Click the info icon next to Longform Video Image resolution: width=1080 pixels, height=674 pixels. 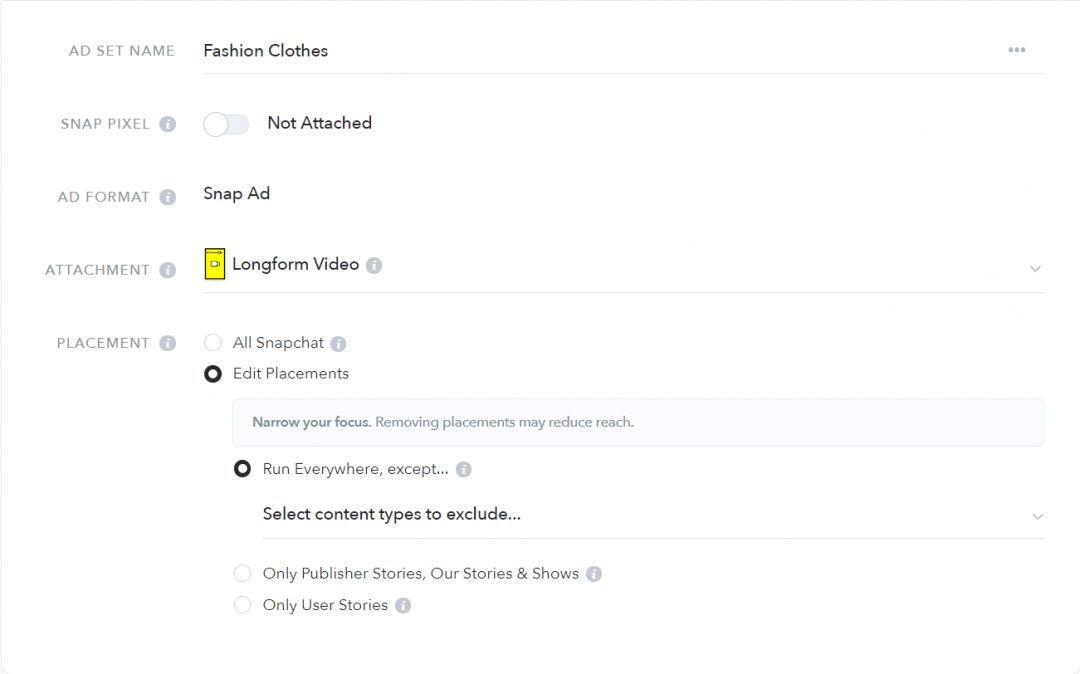coord(374,265)
